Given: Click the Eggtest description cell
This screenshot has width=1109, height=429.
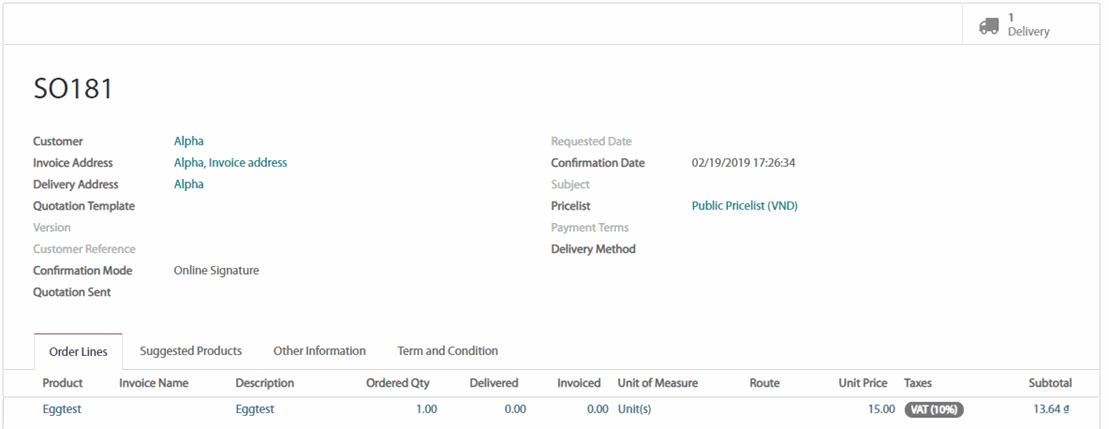Looking at the screenshot, I should pos(255,409).
